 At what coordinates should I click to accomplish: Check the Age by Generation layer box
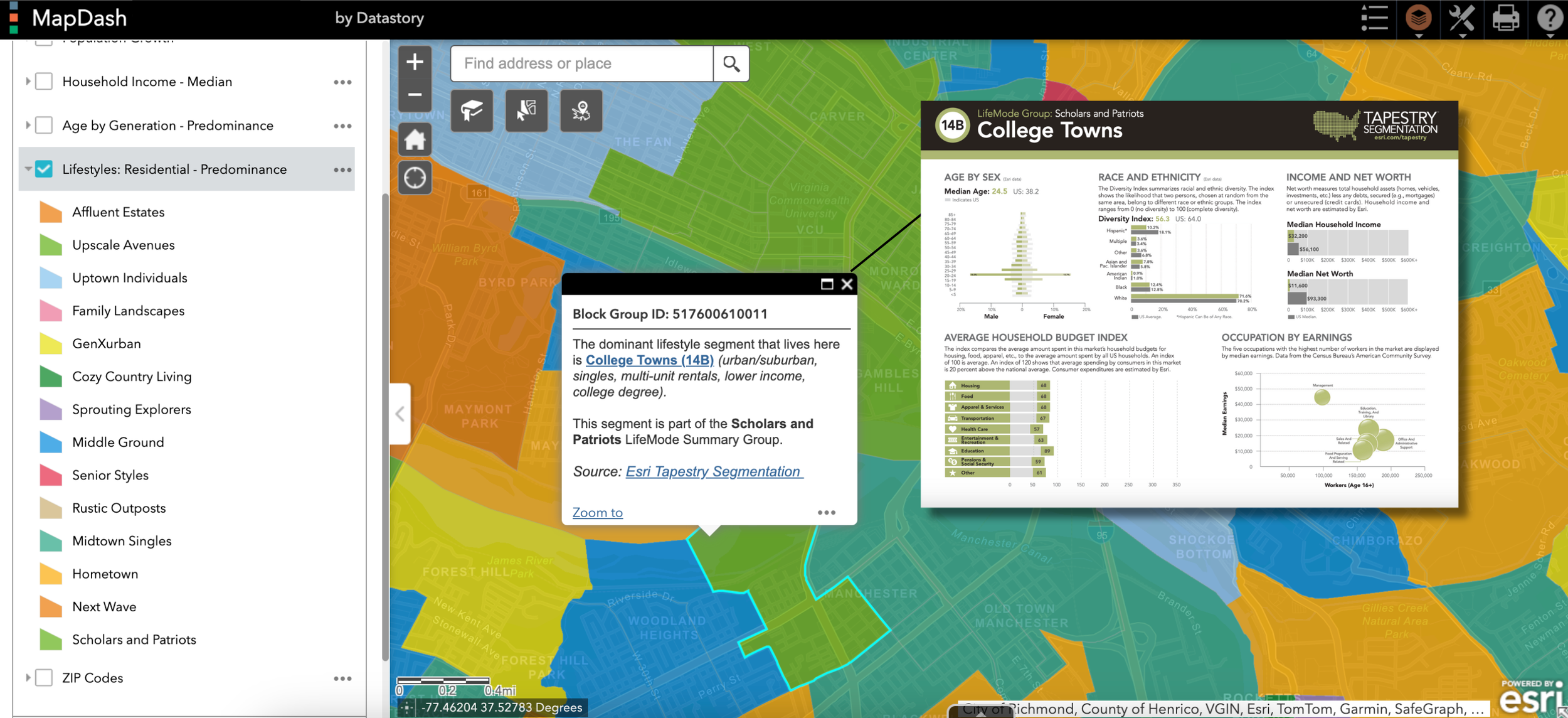44,126
